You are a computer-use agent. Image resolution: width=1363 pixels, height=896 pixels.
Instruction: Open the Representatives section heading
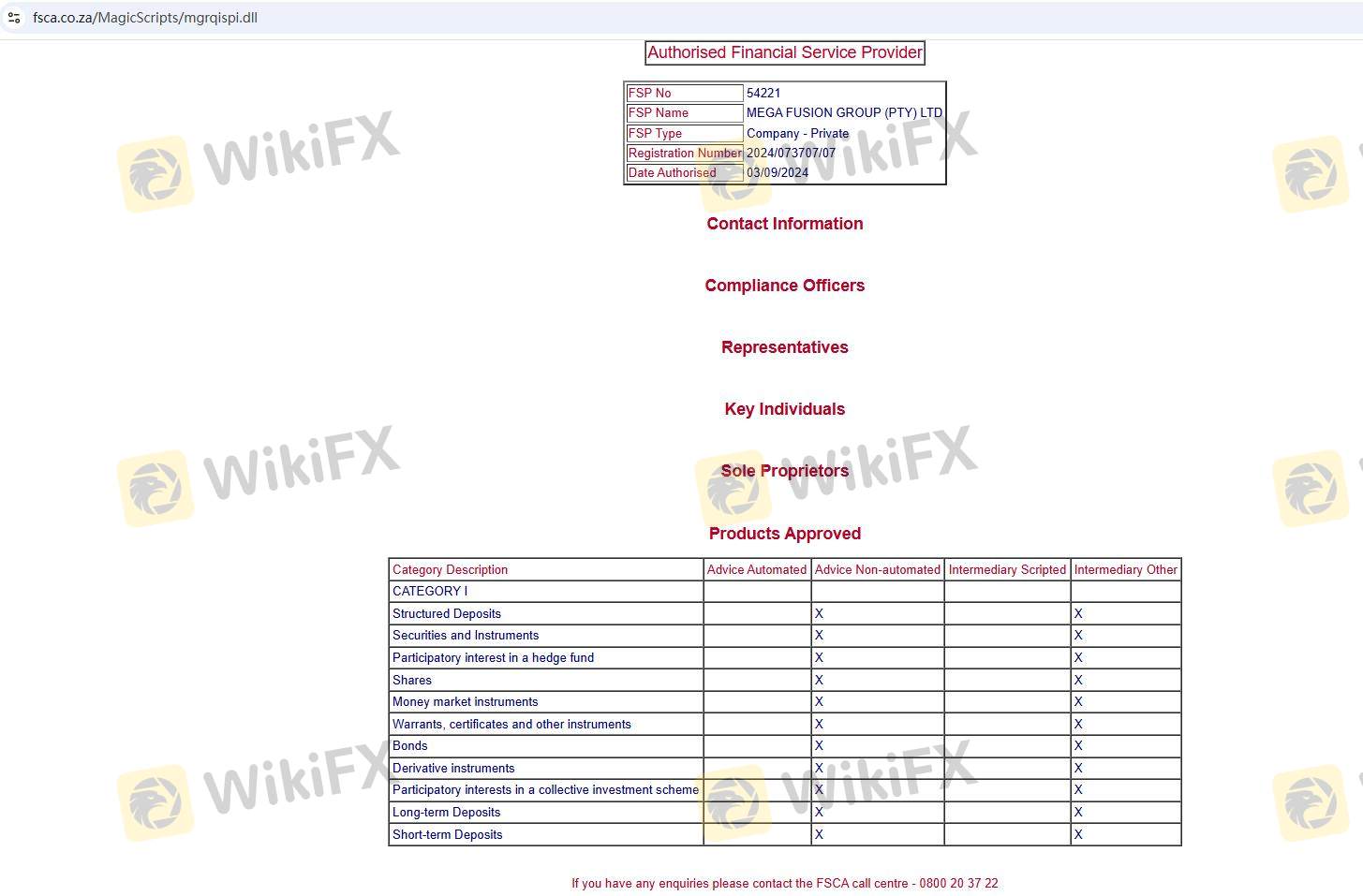(x=784, y=347)
